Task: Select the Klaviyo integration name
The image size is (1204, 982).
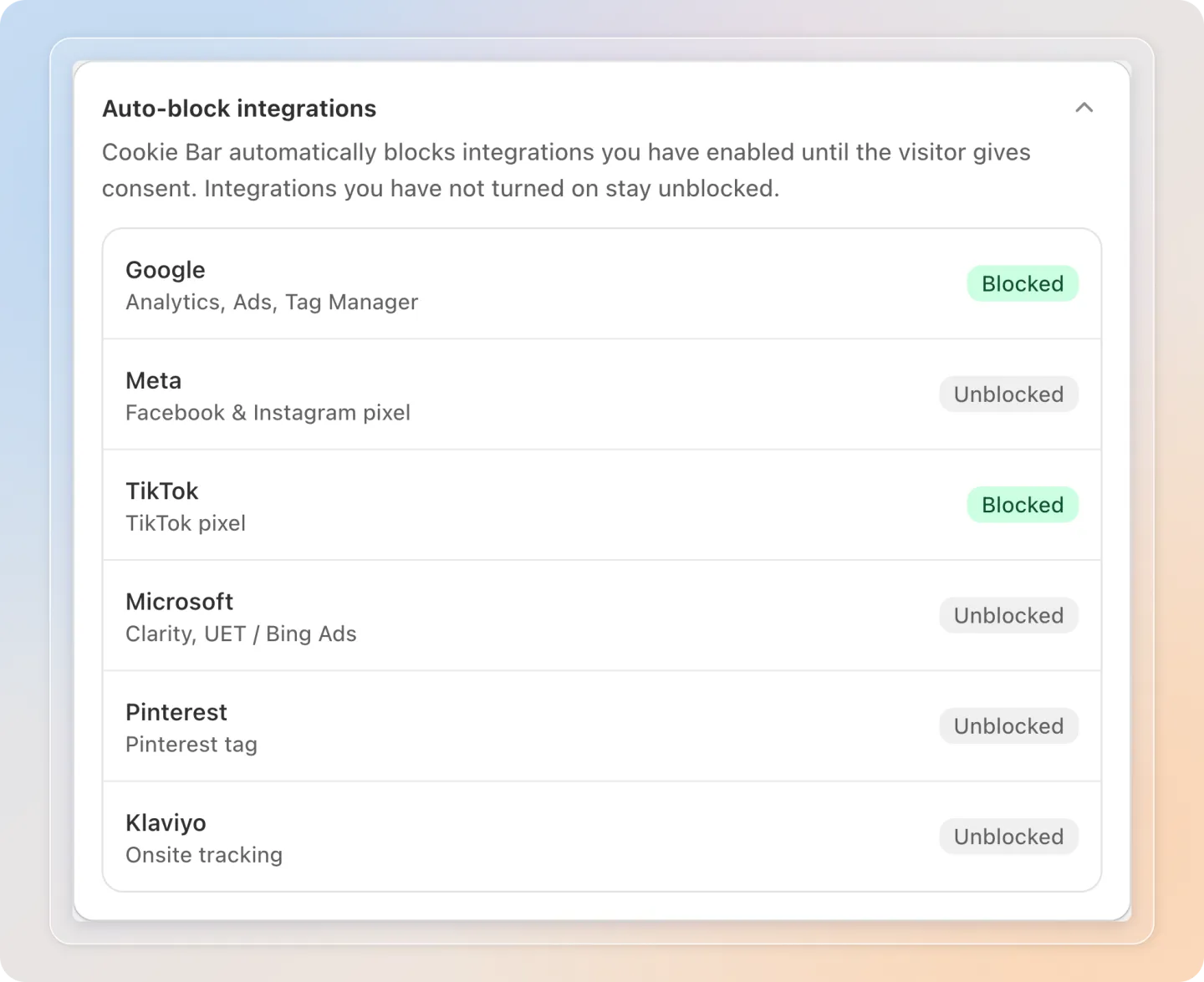Action: pyautogui.click(x=166, y=823)
